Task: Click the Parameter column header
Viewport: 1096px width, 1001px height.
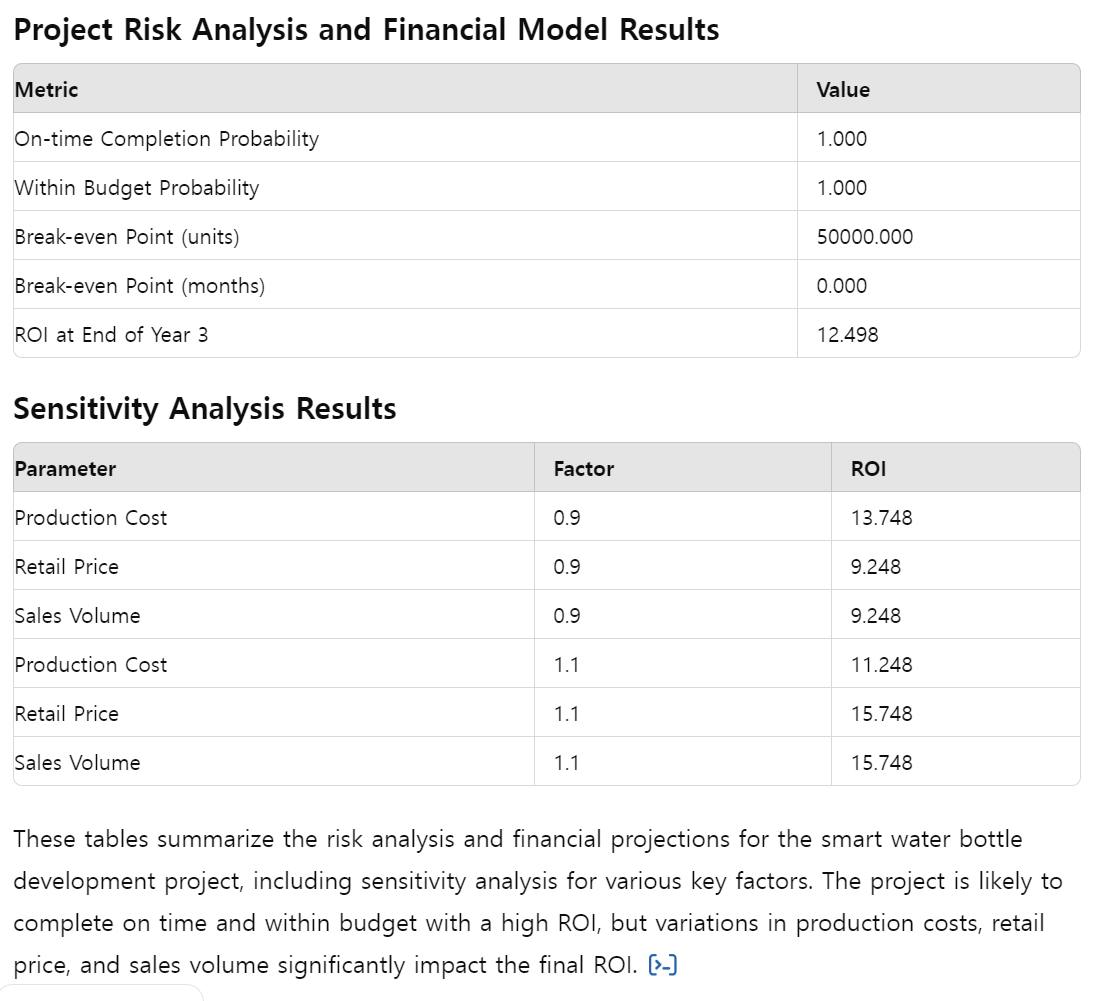Action: [x=65, y=468]
